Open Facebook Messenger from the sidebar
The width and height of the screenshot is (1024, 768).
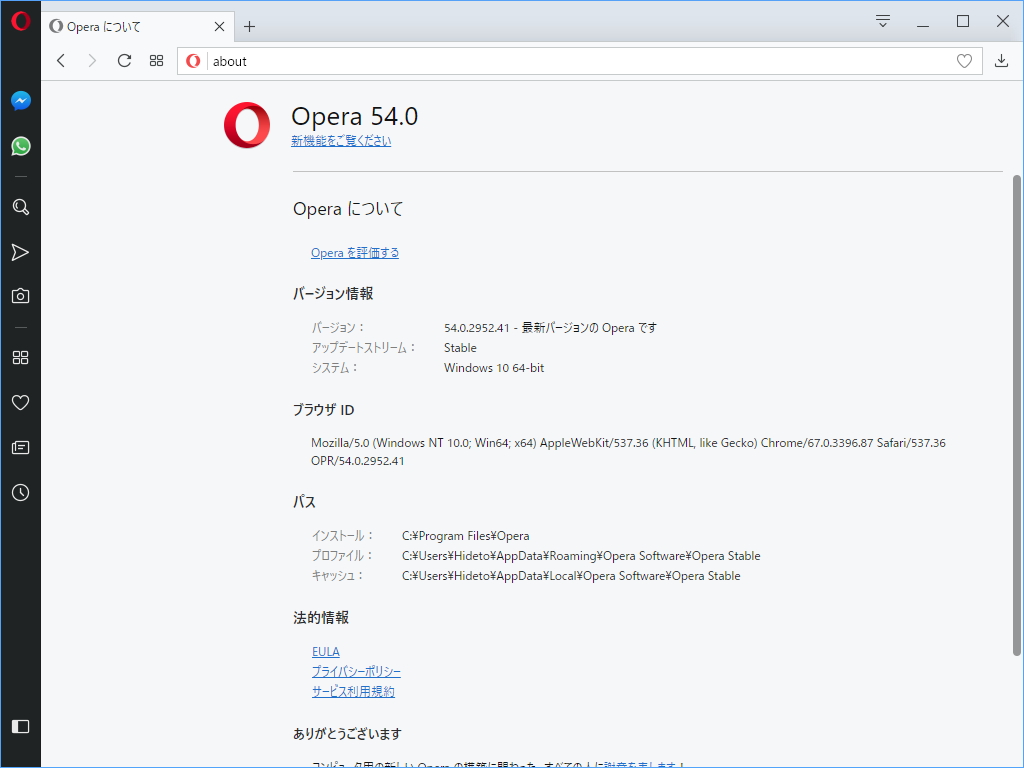click(x=20, y=100)
